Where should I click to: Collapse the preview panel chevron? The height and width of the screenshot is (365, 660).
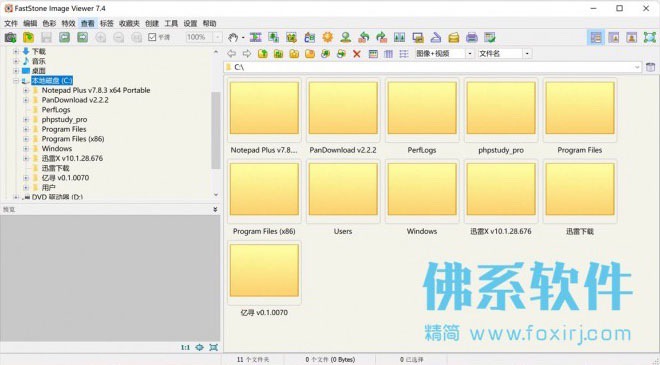click(215, 209)
